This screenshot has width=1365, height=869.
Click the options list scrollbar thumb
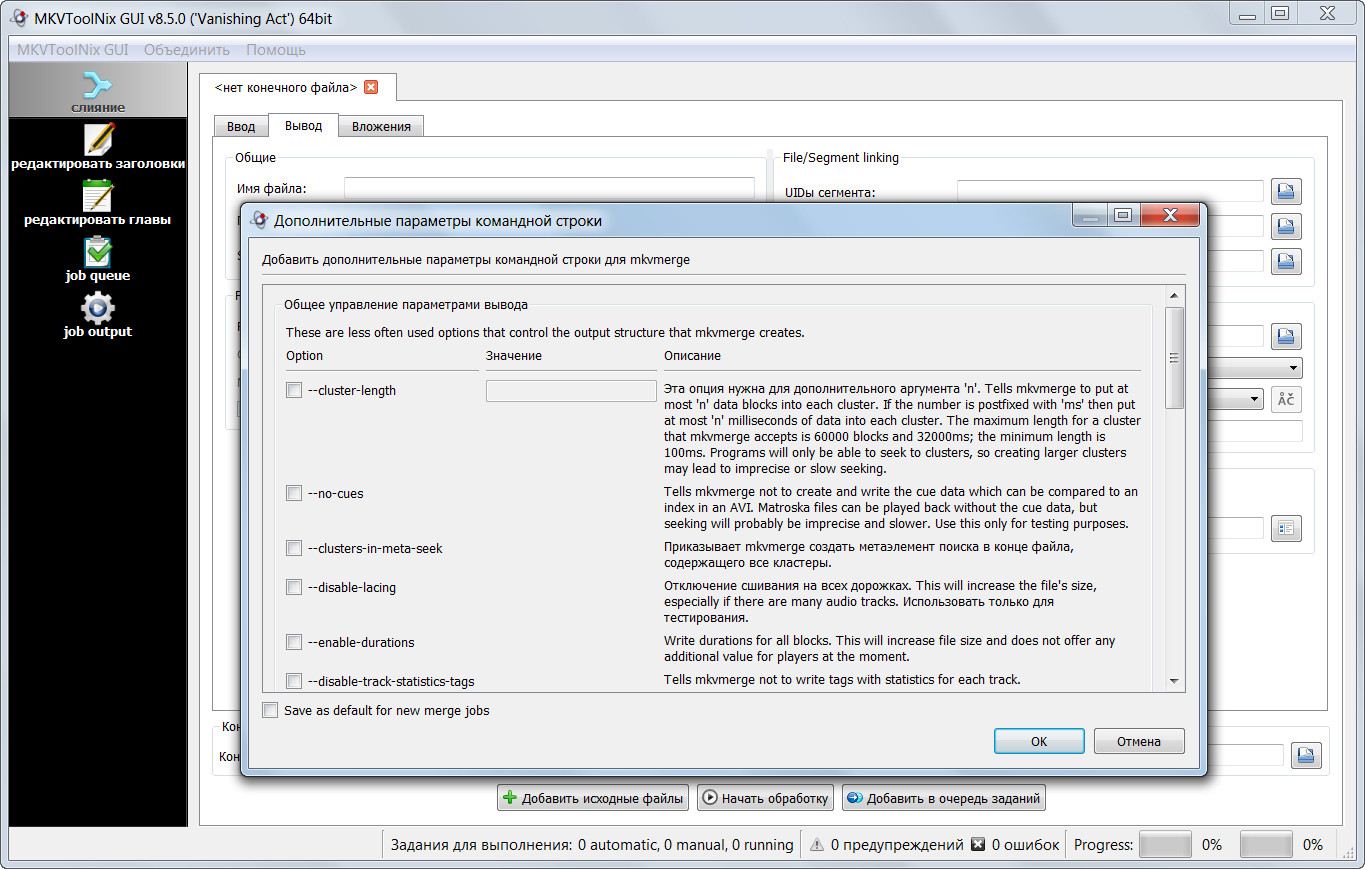tap(1174, 357)
